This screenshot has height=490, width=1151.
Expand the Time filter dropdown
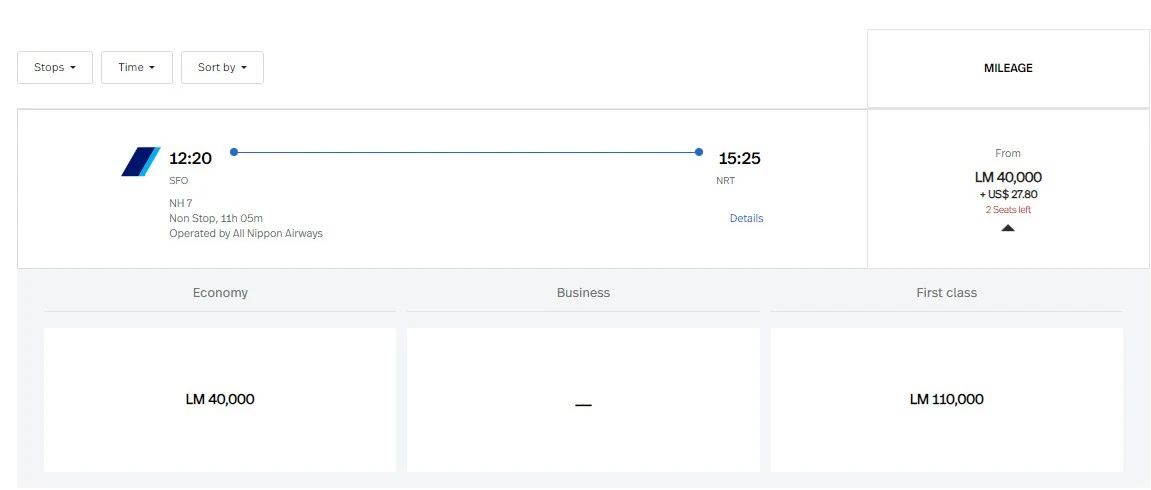pos(137,68)
